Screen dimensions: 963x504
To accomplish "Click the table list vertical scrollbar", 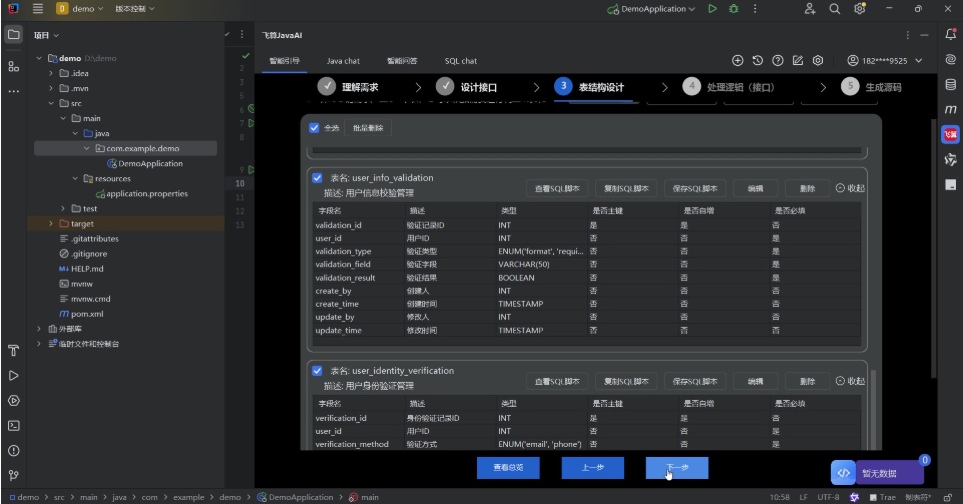I will coord(874,410).
